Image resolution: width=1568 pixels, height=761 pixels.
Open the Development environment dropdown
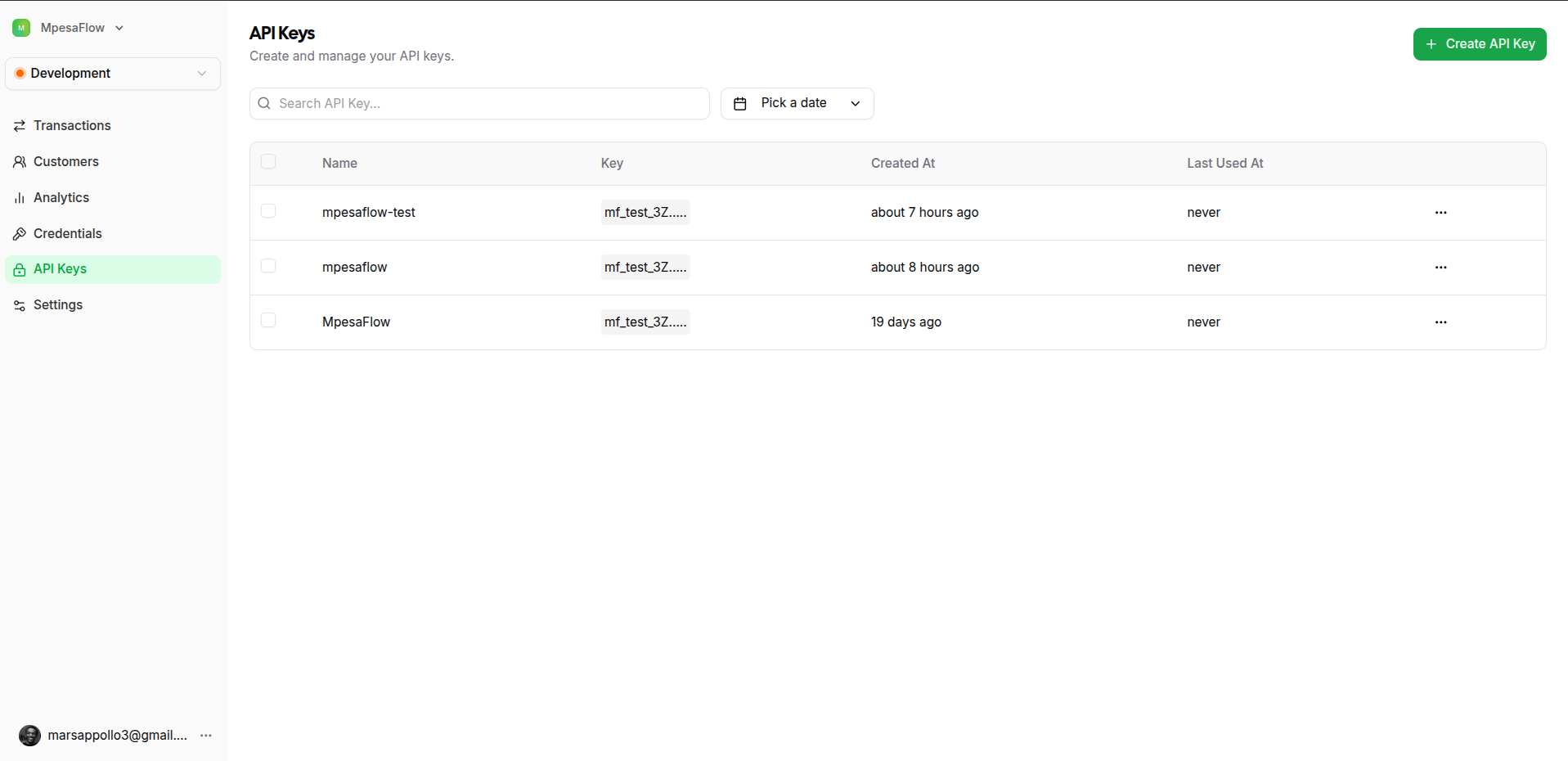(x=113, y=74)
